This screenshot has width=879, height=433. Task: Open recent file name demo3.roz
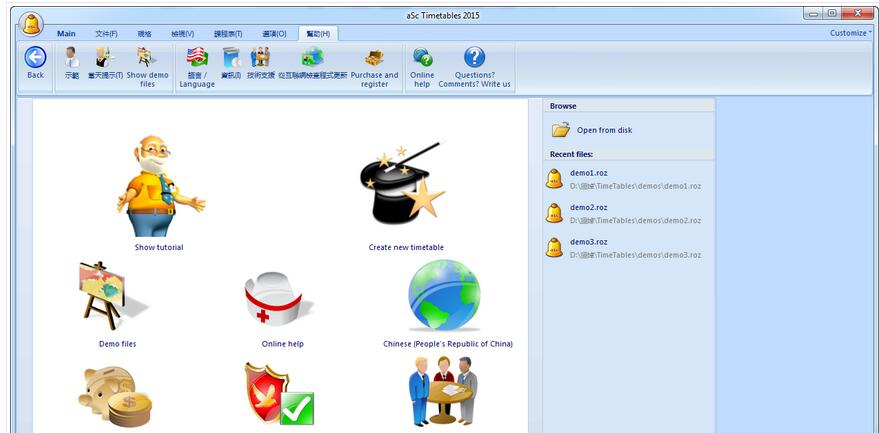pyautogui.click(x=589, y=242)
